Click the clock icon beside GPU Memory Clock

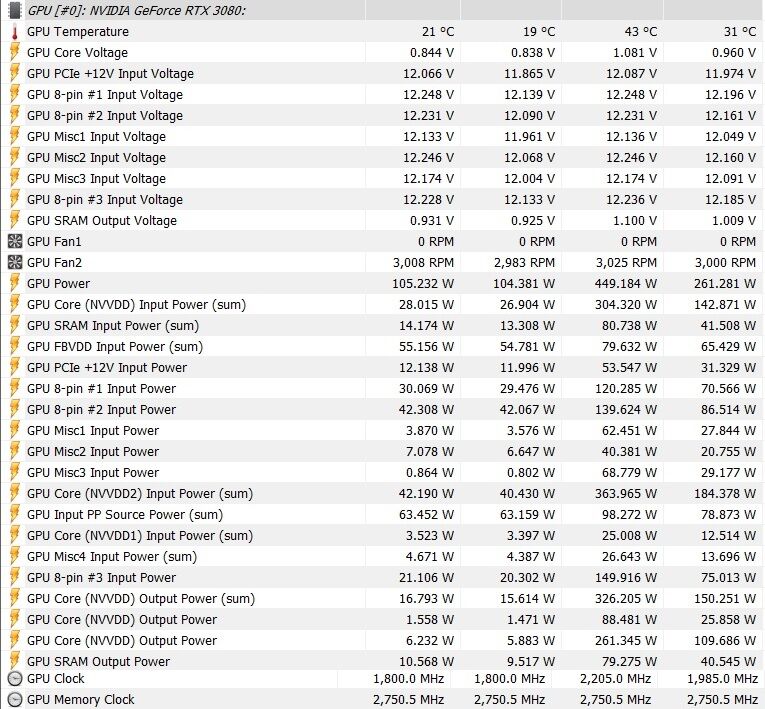coord(15,700)
